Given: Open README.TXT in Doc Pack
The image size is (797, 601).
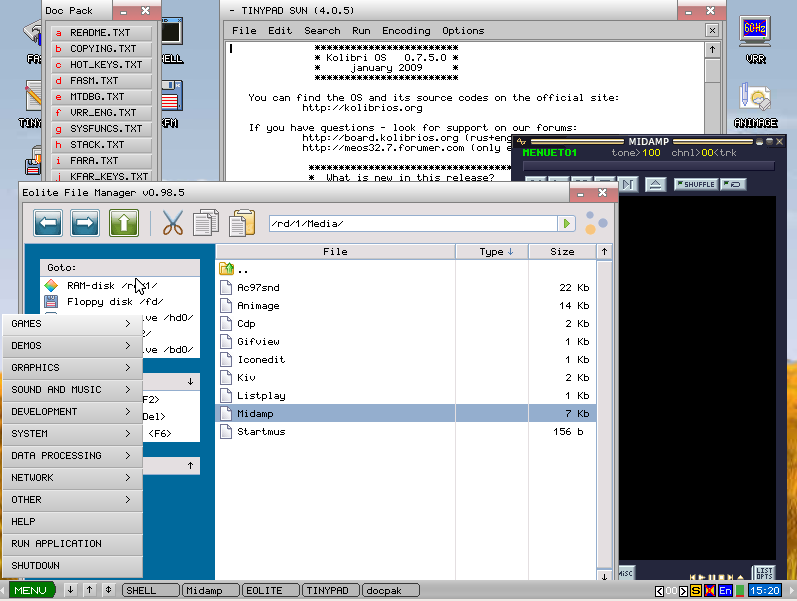Looking at the screenshot, I should 102,33.
